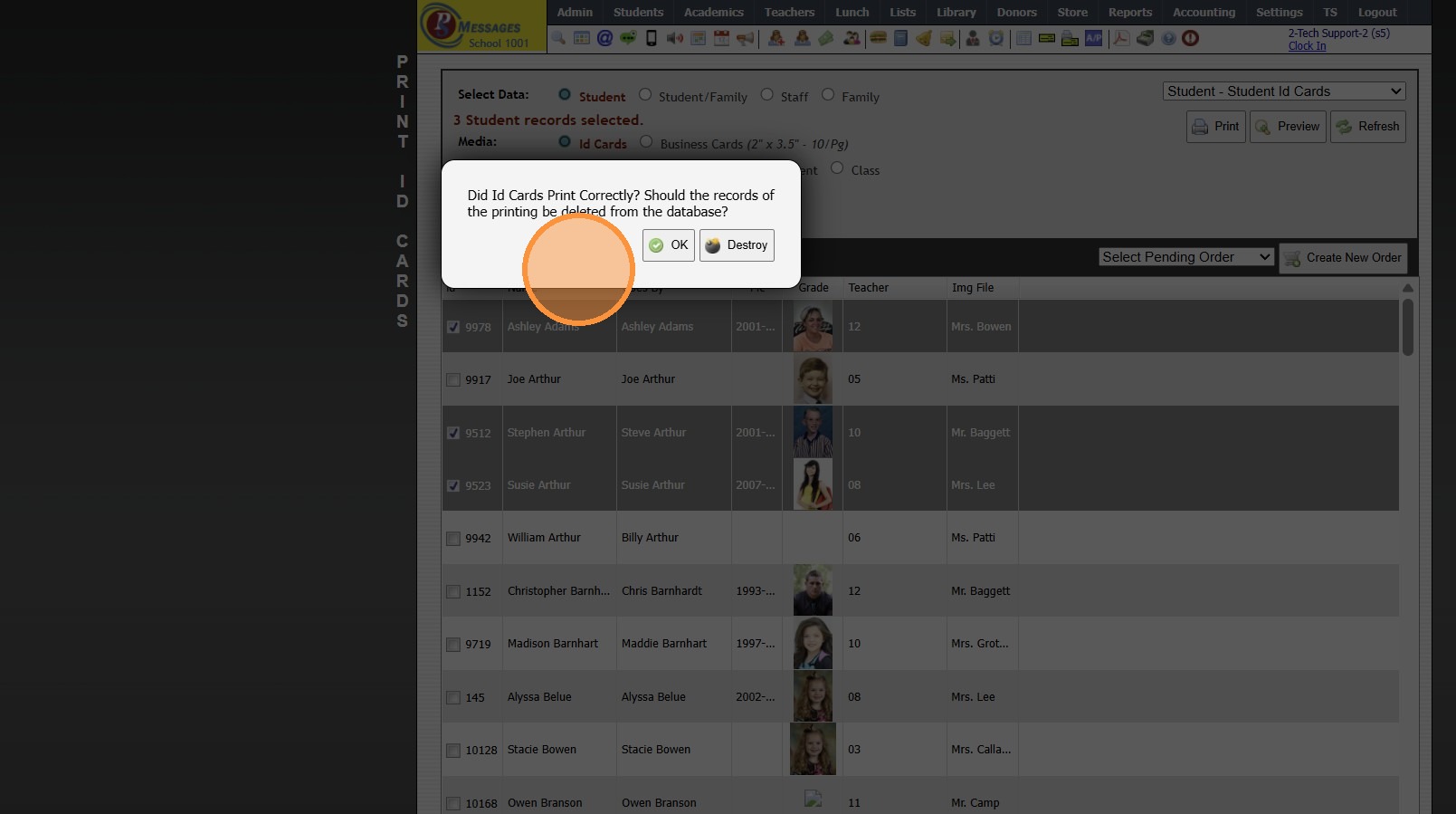Click the green tickets icon
This screenshot has height=814, width=1456.
826,38
